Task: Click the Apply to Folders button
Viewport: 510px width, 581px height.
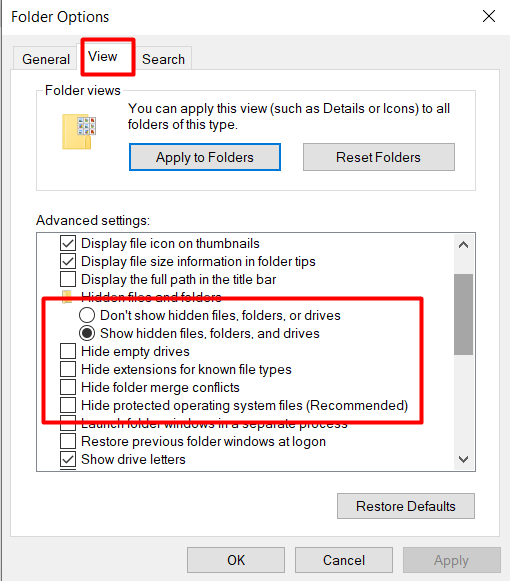Action: tap(205, 157)
